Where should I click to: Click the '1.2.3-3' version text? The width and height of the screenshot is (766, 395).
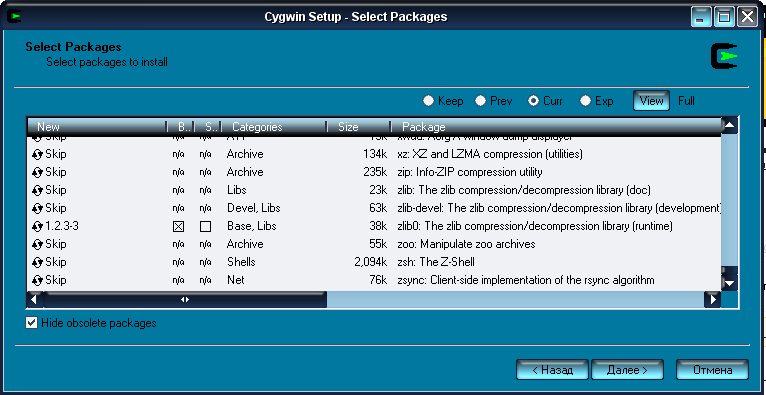click(x=62, y=227)
